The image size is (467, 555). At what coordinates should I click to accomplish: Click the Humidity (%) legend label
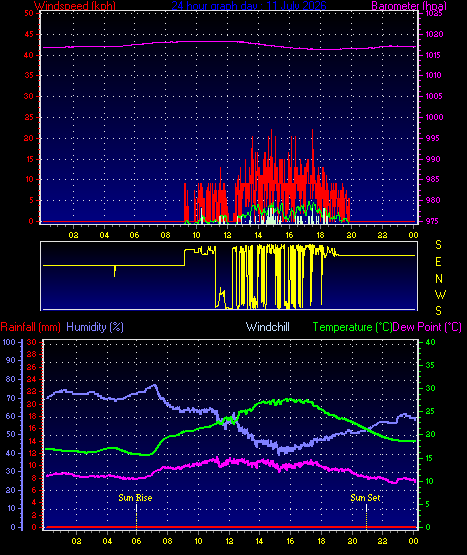[x=95, y=327]
